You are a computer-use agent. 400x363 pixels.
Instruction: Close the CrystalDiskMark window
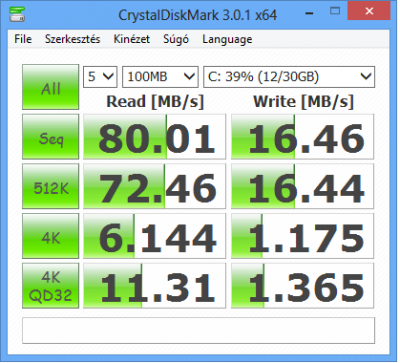pyautogui.click(x=369, y=12)
